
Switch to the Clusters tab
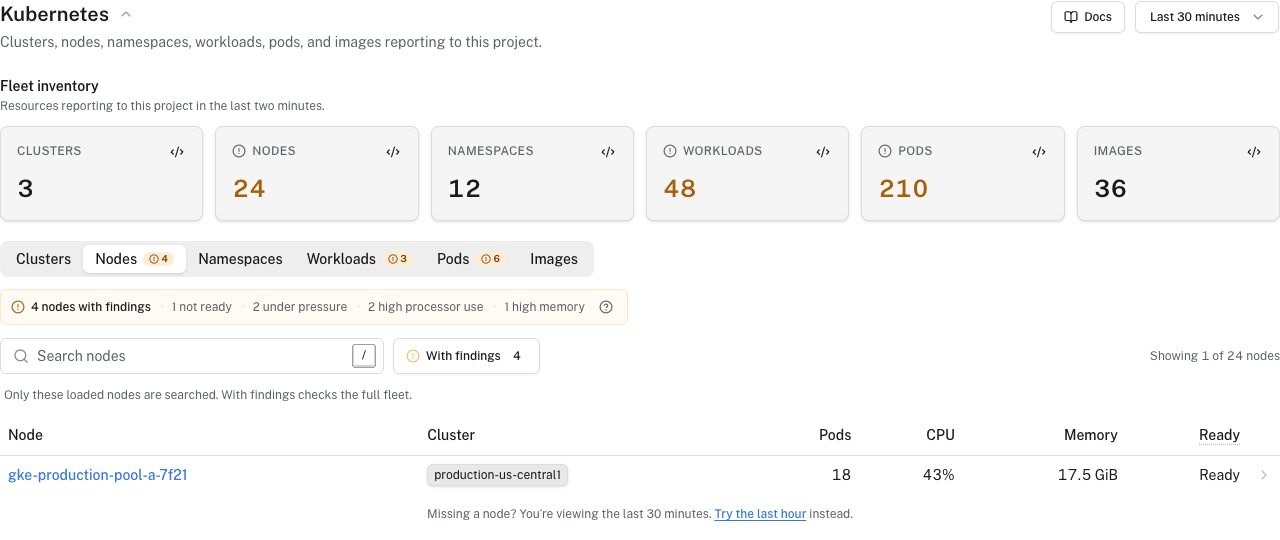44,259
